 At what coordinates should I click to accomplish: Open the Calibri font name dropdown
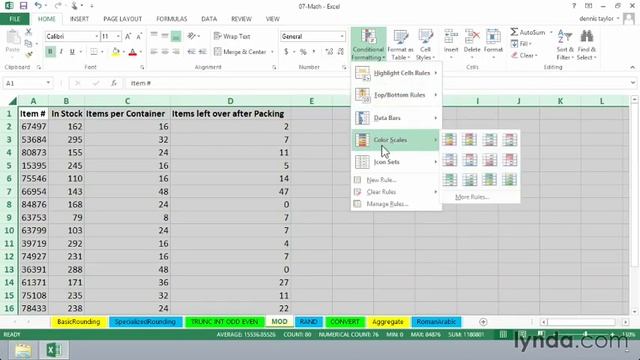point(97,36)
